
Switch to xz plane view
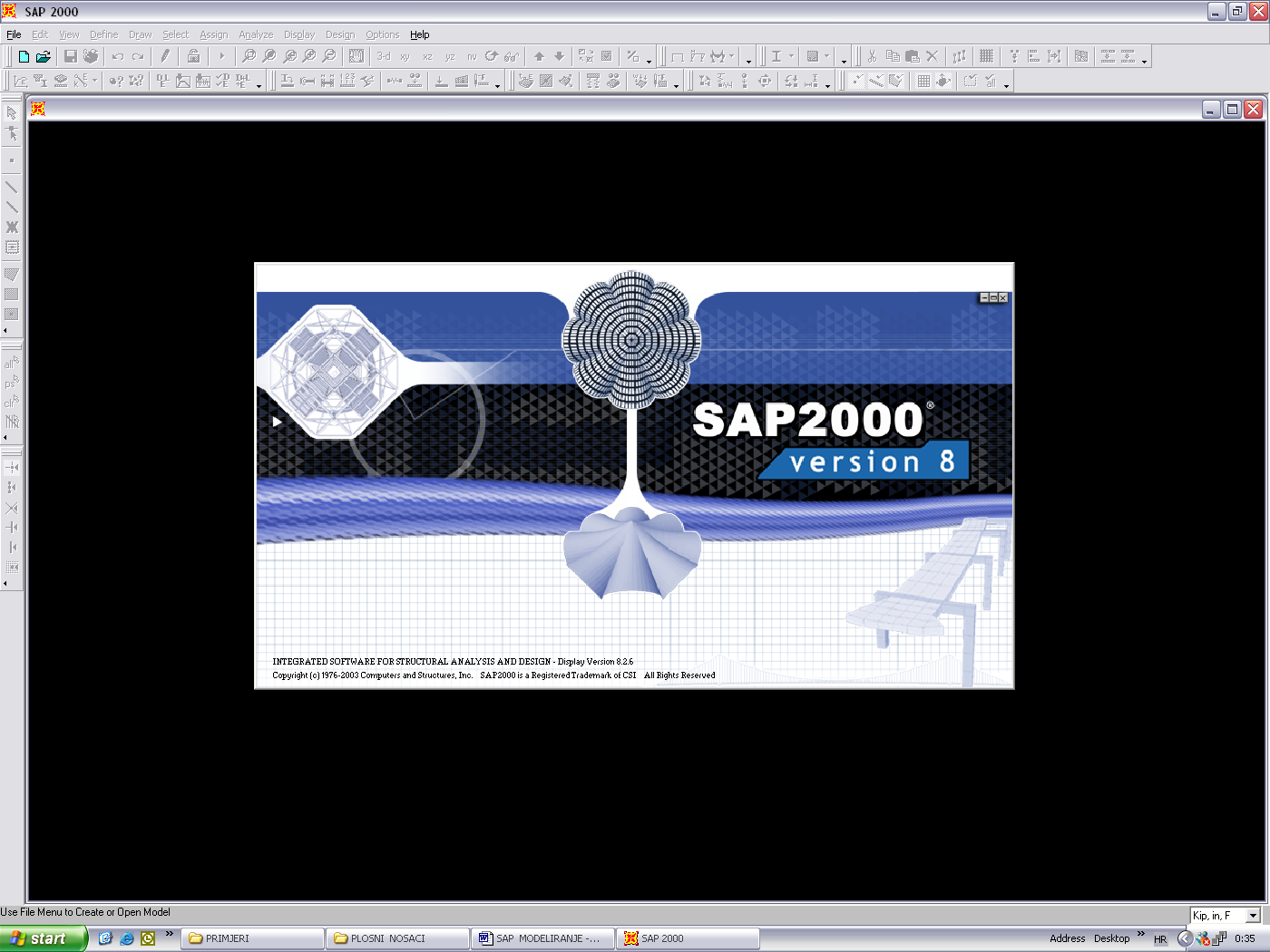427,56
